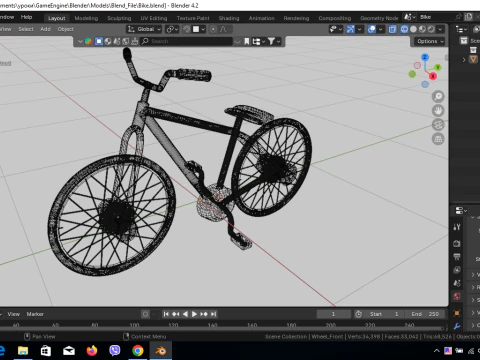Play the animation forward
The image size is (480, 360).
click(x=194, y=314)
